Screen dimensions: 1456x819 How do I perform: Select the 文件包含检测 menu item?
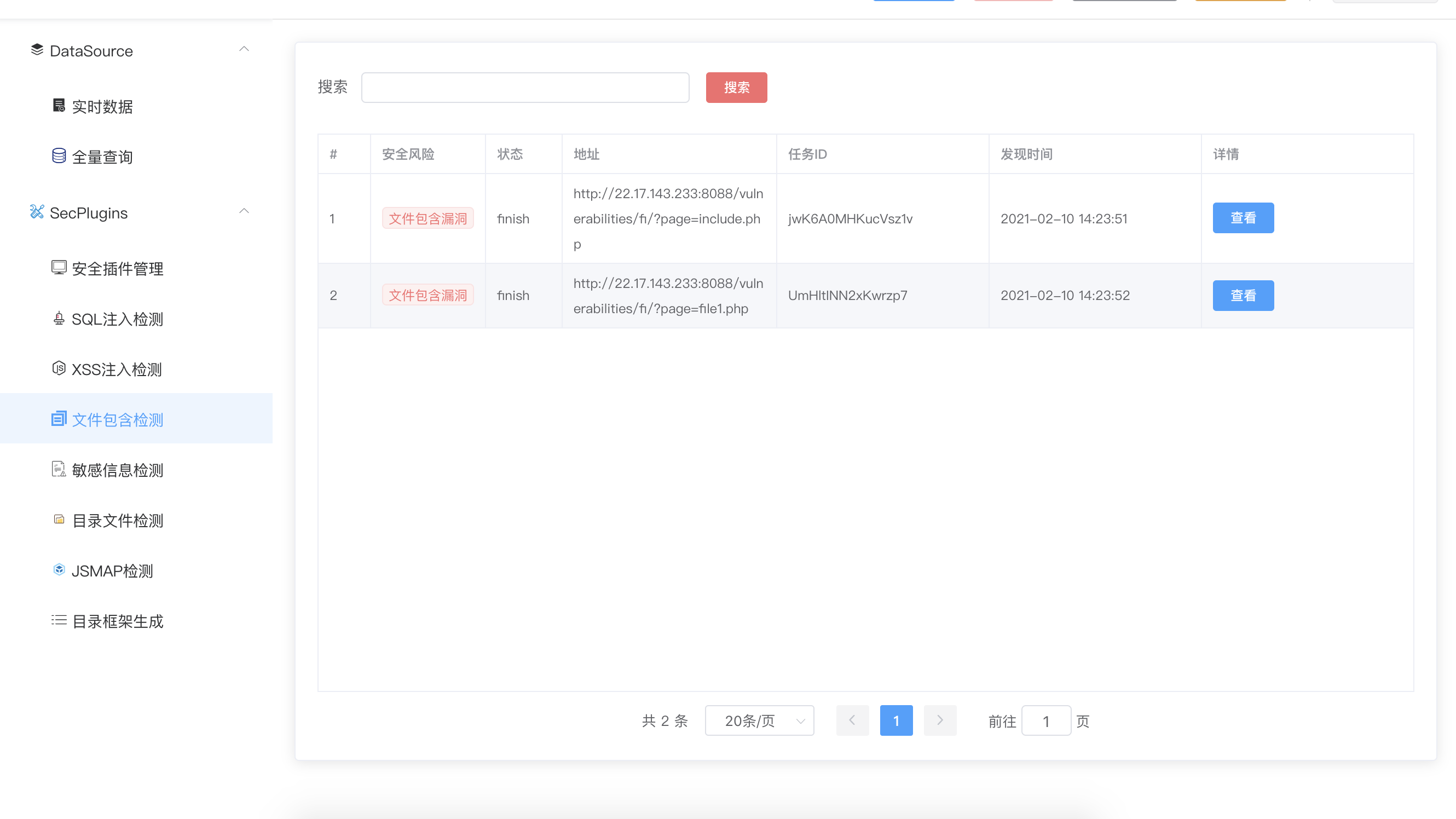pos(118,419)
